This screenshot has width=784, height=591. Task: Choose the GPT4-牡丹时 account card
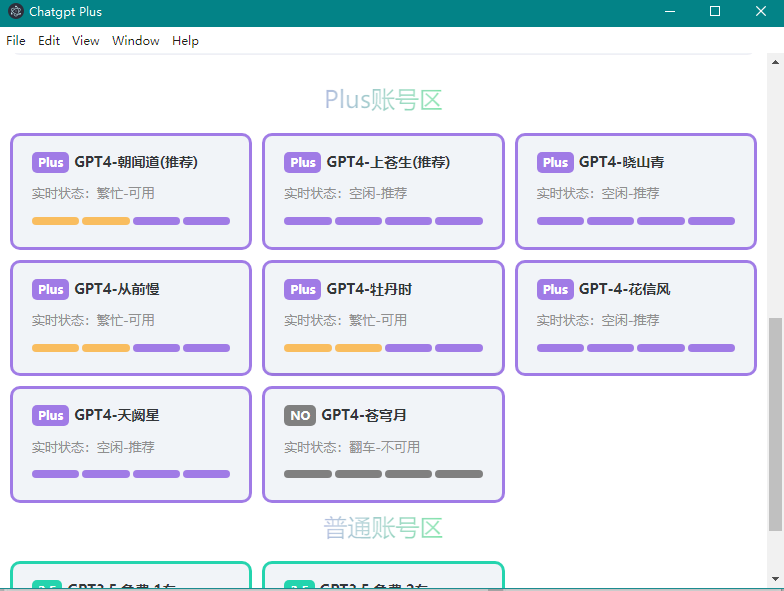[x=383, y=318]
